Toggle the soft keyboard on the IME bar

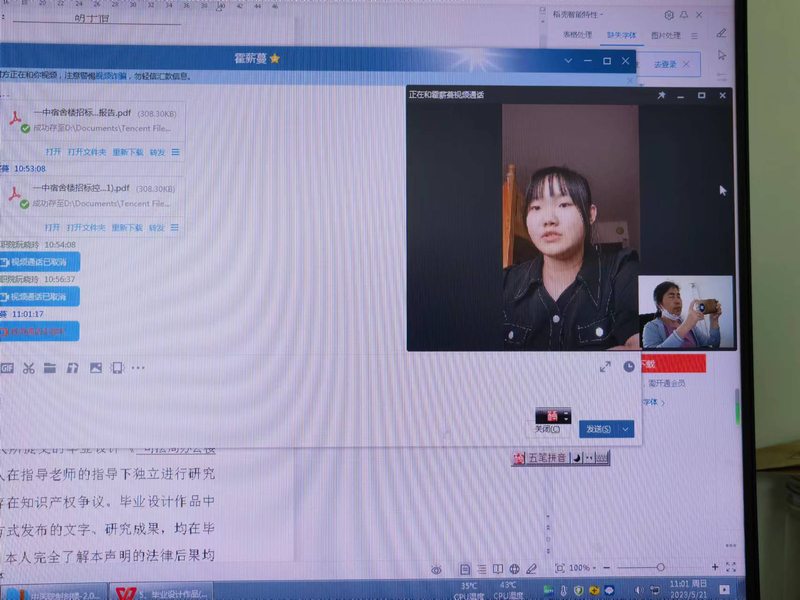point(602,458)
